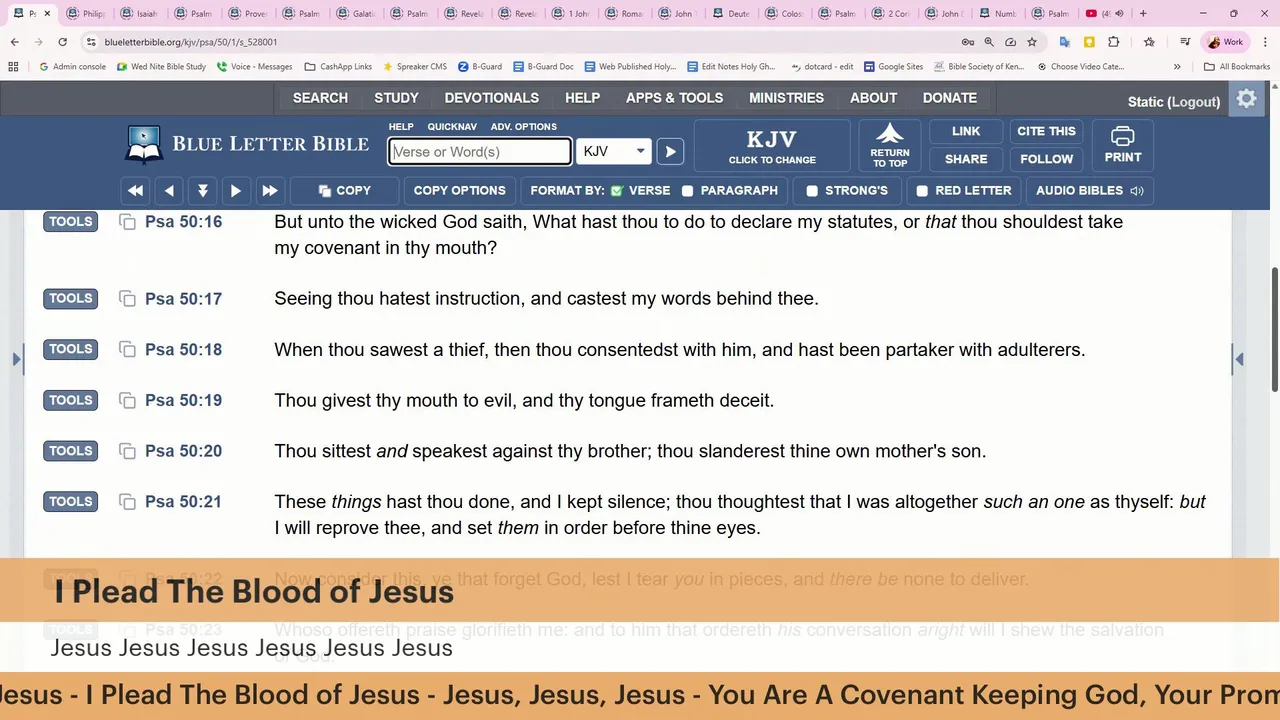Run the verse search arrow button
The height and width of the screenshot is (720, 1280).
670,152
